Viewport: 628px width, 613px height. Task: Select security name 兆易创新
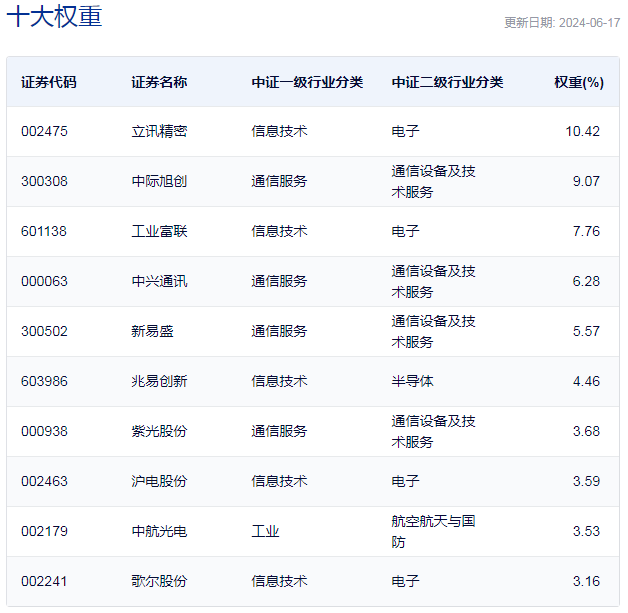[x=159, y=382]
